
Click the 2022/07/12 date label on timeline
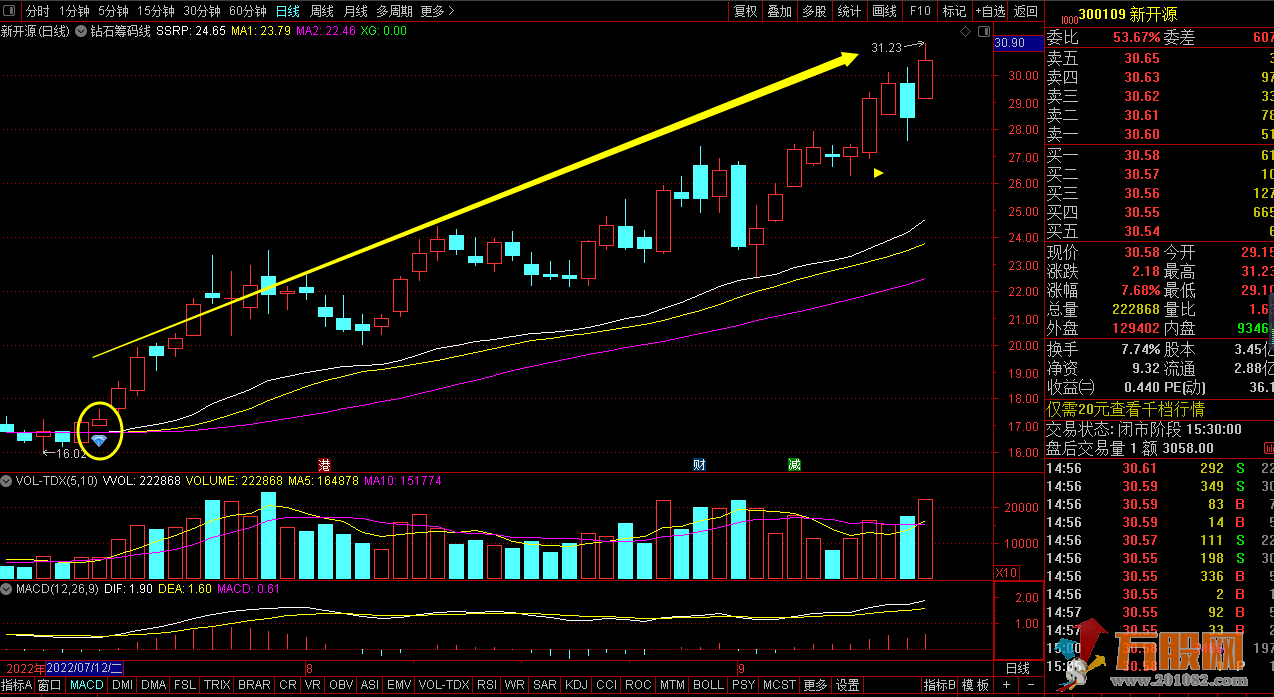84,668
